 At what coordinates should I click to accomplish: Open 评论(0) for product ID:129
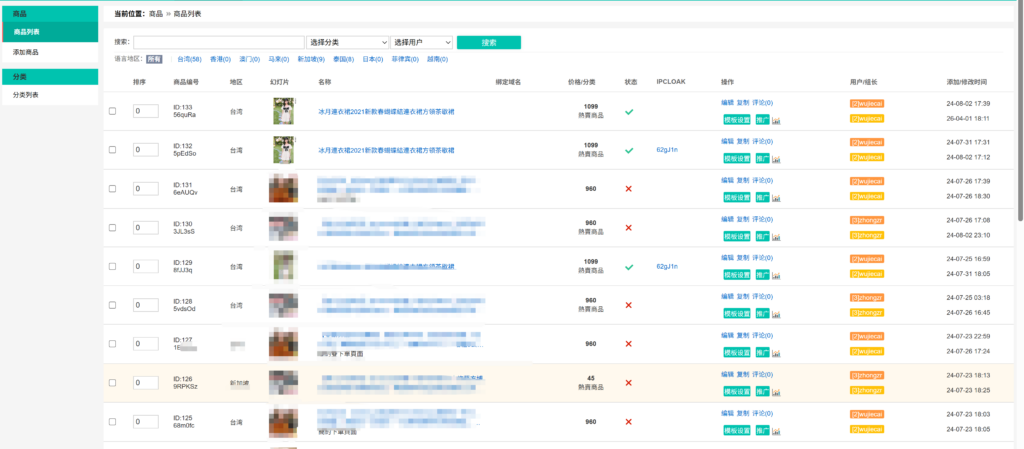(x=763, y=257)
